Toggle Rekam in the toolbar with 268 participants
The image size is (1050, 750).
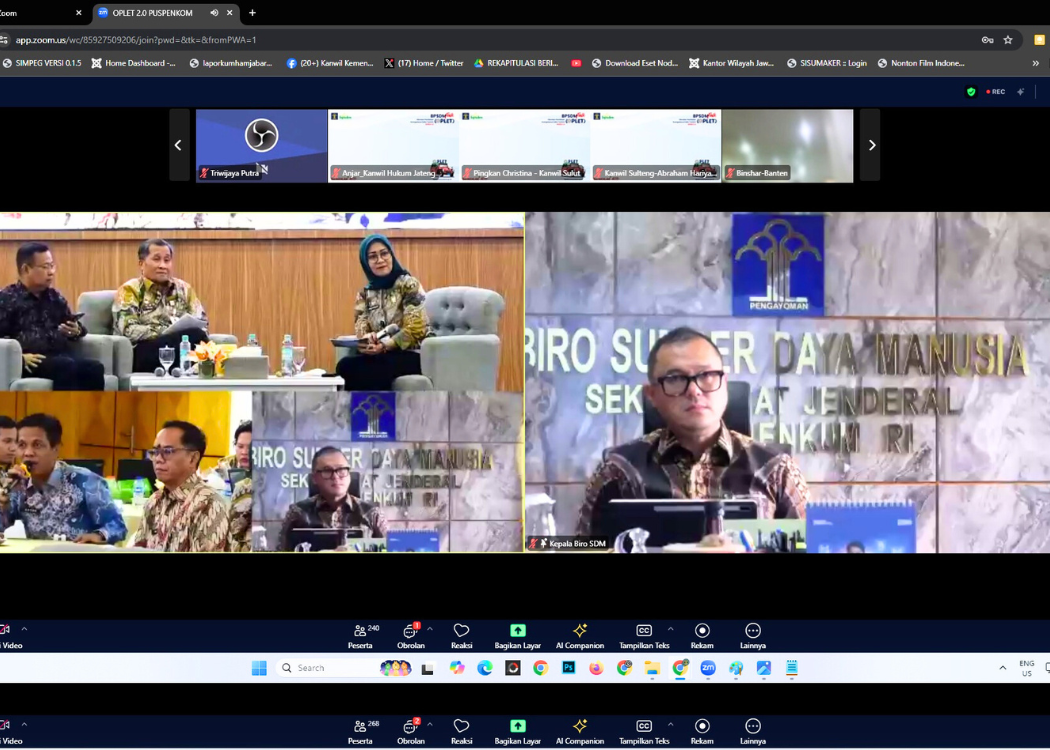pos(702,729)
